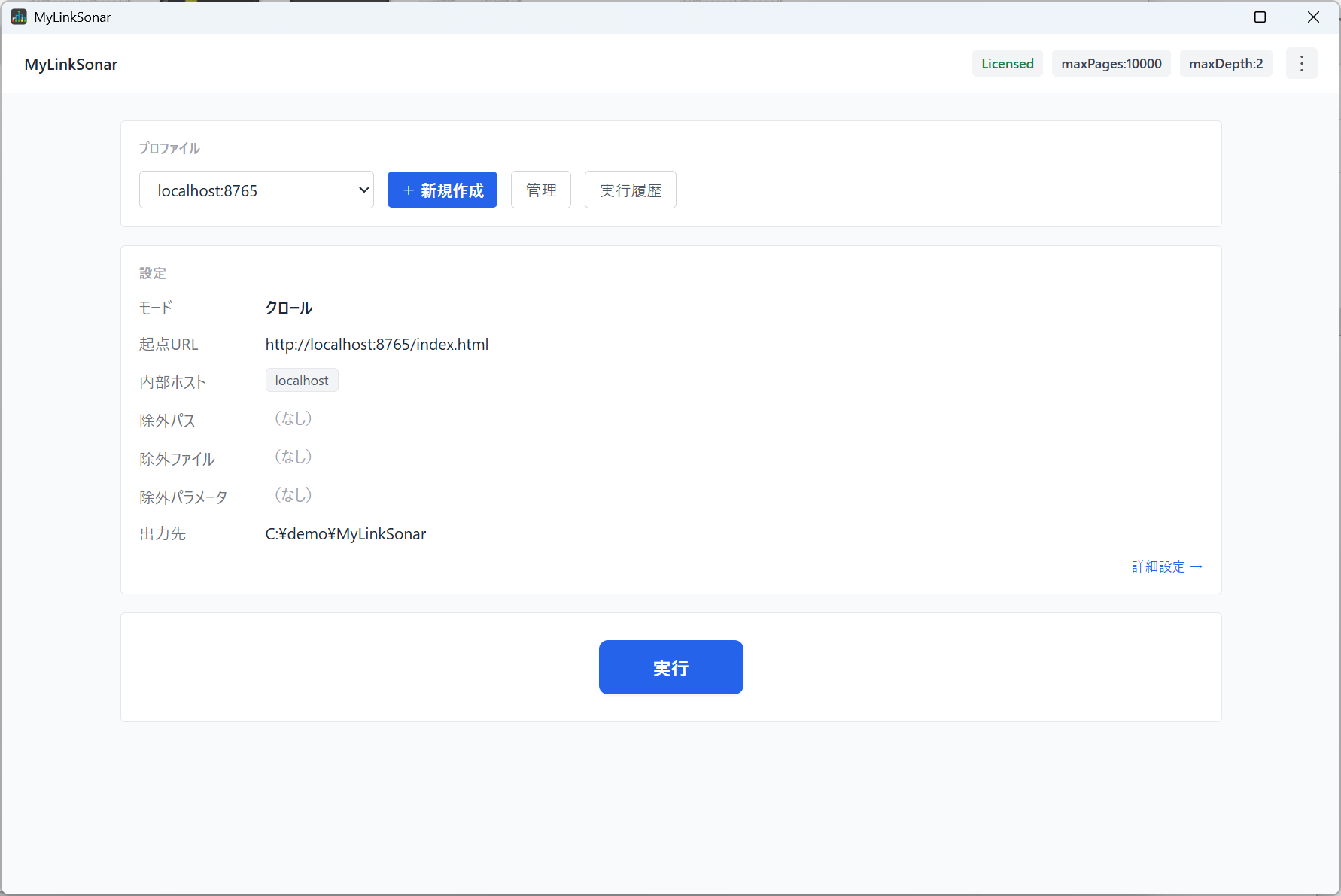Click the maxPages:10000 badge
This screenshot has width=1341, height=896.
[x=1111, y=64]
